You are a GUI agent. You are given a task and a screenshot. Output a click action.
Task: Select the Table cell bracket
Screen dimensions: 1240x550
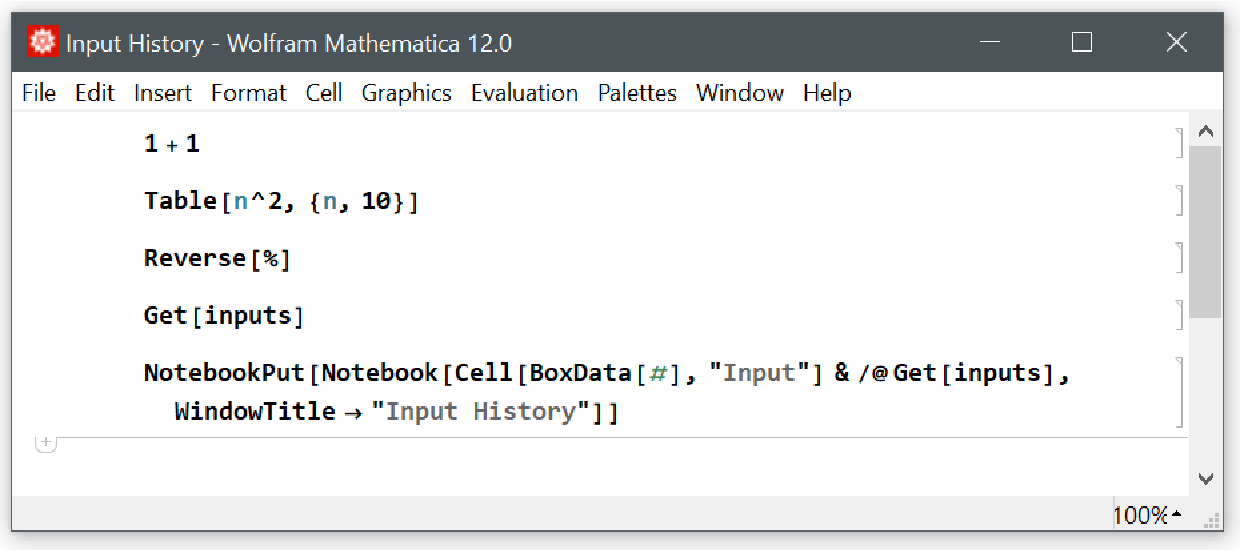pos(1180,201)
